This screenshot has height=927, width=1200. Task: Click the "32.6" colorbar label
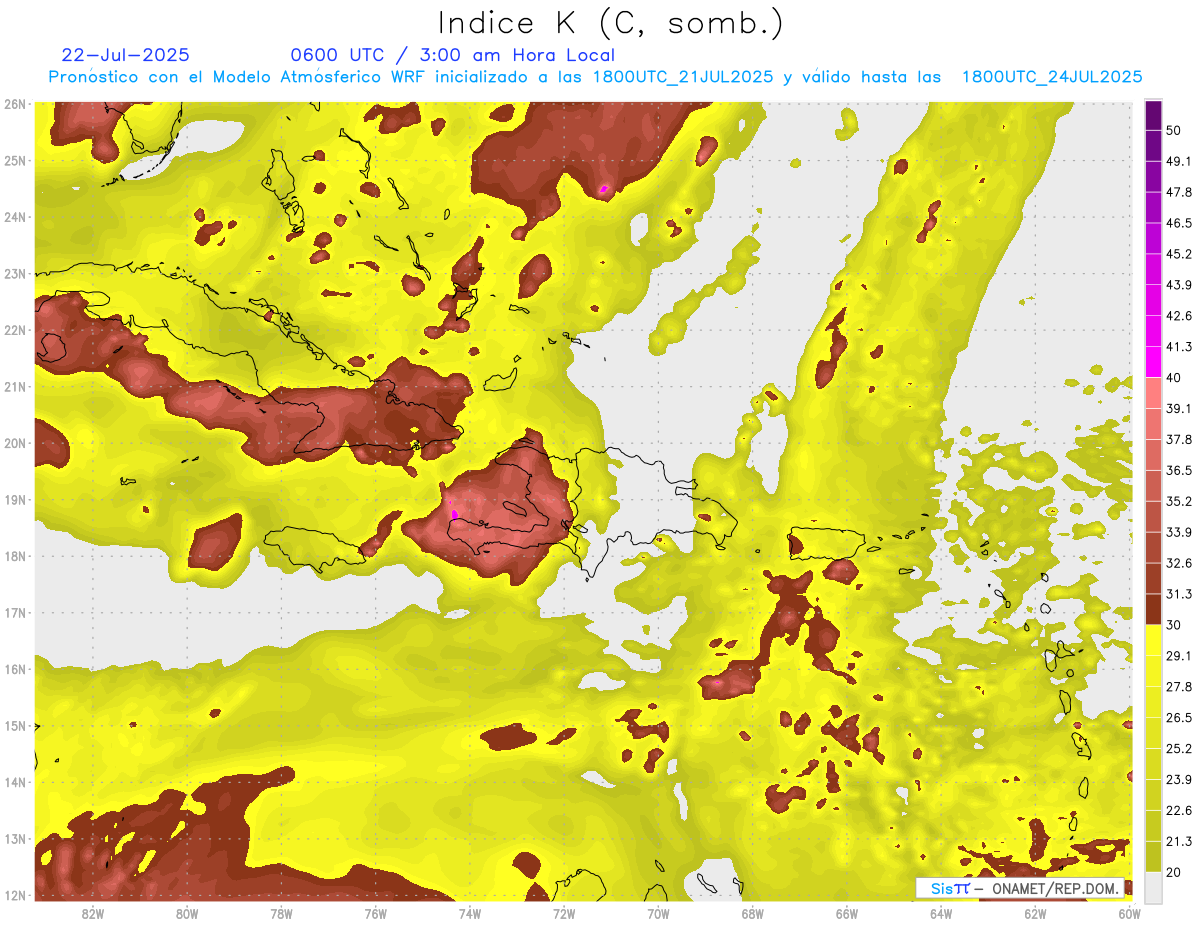click(1179, 563)
